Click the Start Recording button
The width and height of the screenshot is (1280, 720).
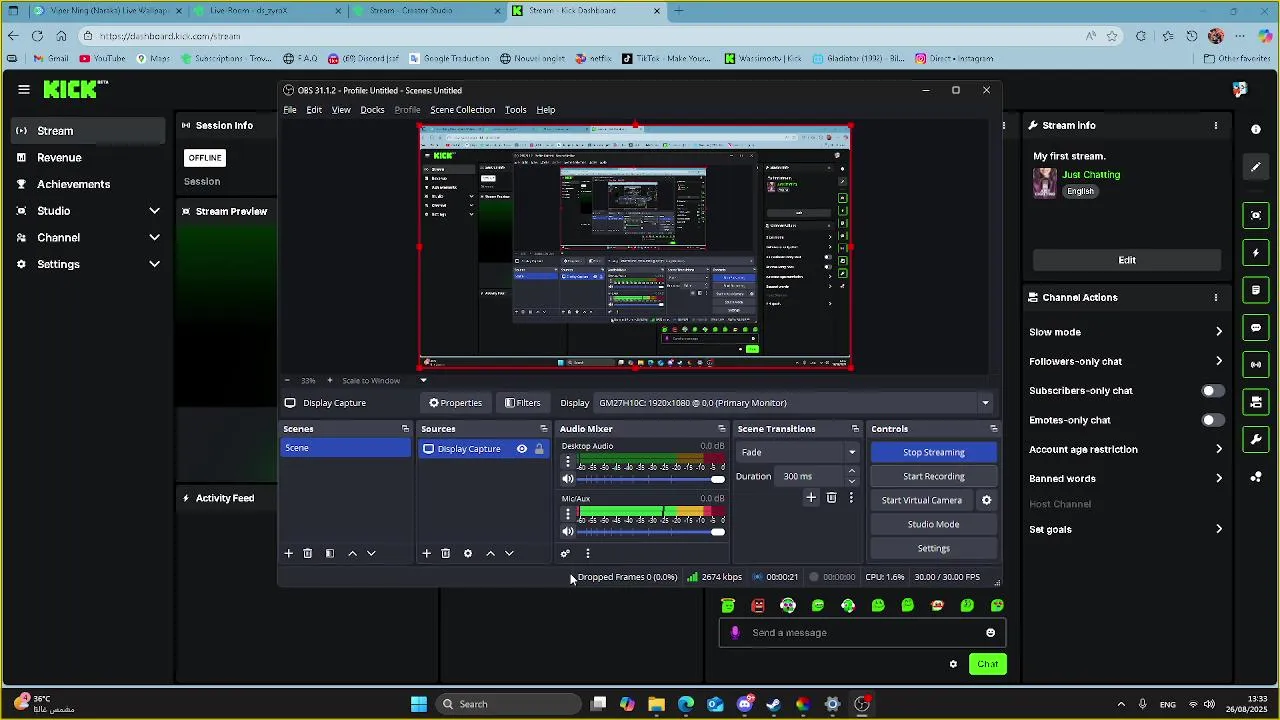[x=933, y=476]
